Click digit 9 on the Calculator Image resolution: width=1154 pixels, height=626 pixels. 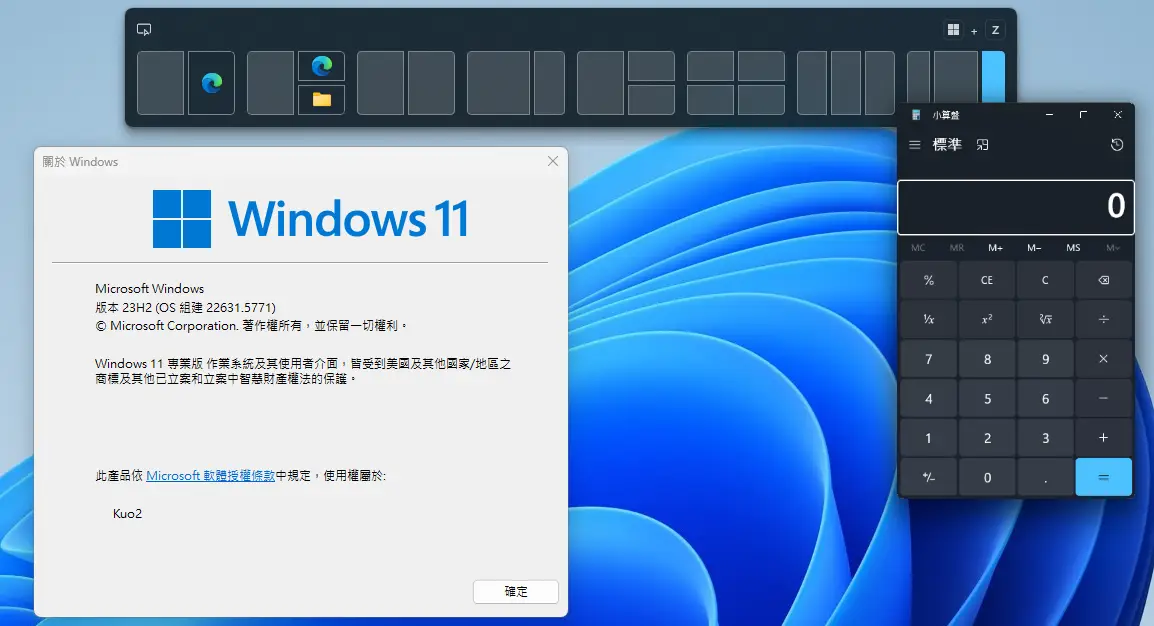[x=1045, y=359]
